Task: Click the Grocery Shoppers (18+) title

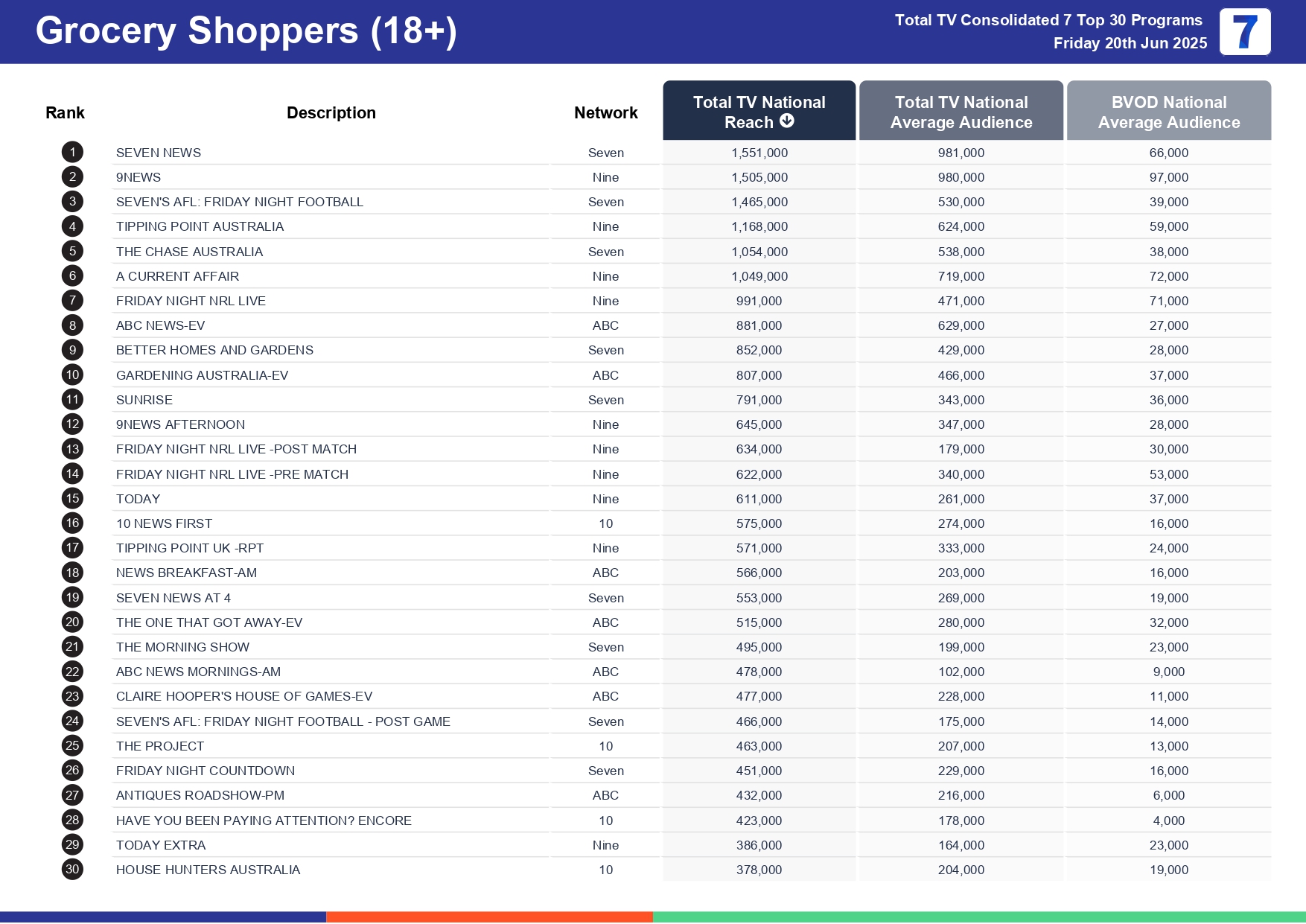Action: 246,31
